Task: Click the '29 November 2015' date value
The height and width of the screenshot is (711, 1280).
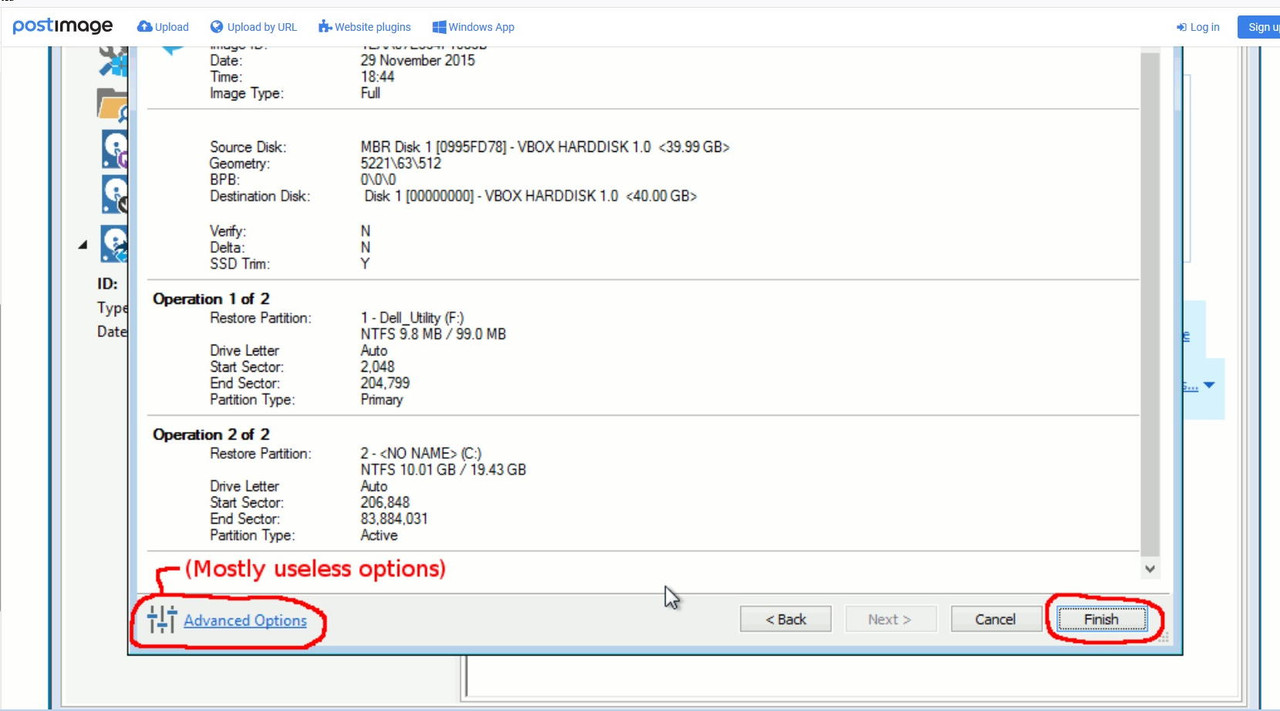Action: (x=418, y=60)
